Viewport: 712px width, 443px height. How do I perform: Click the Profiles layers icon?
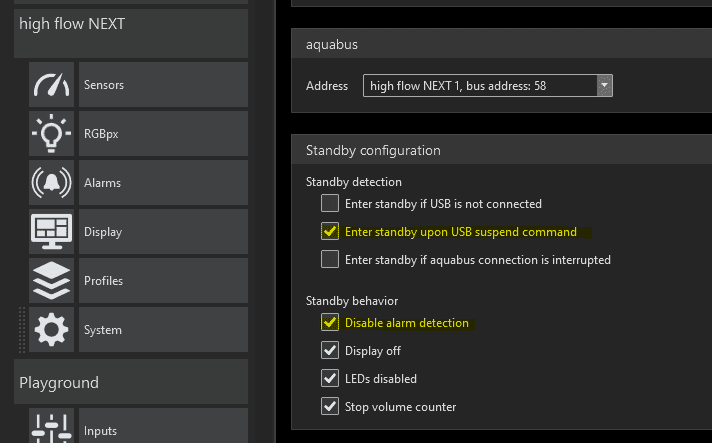tap(52, 281)
